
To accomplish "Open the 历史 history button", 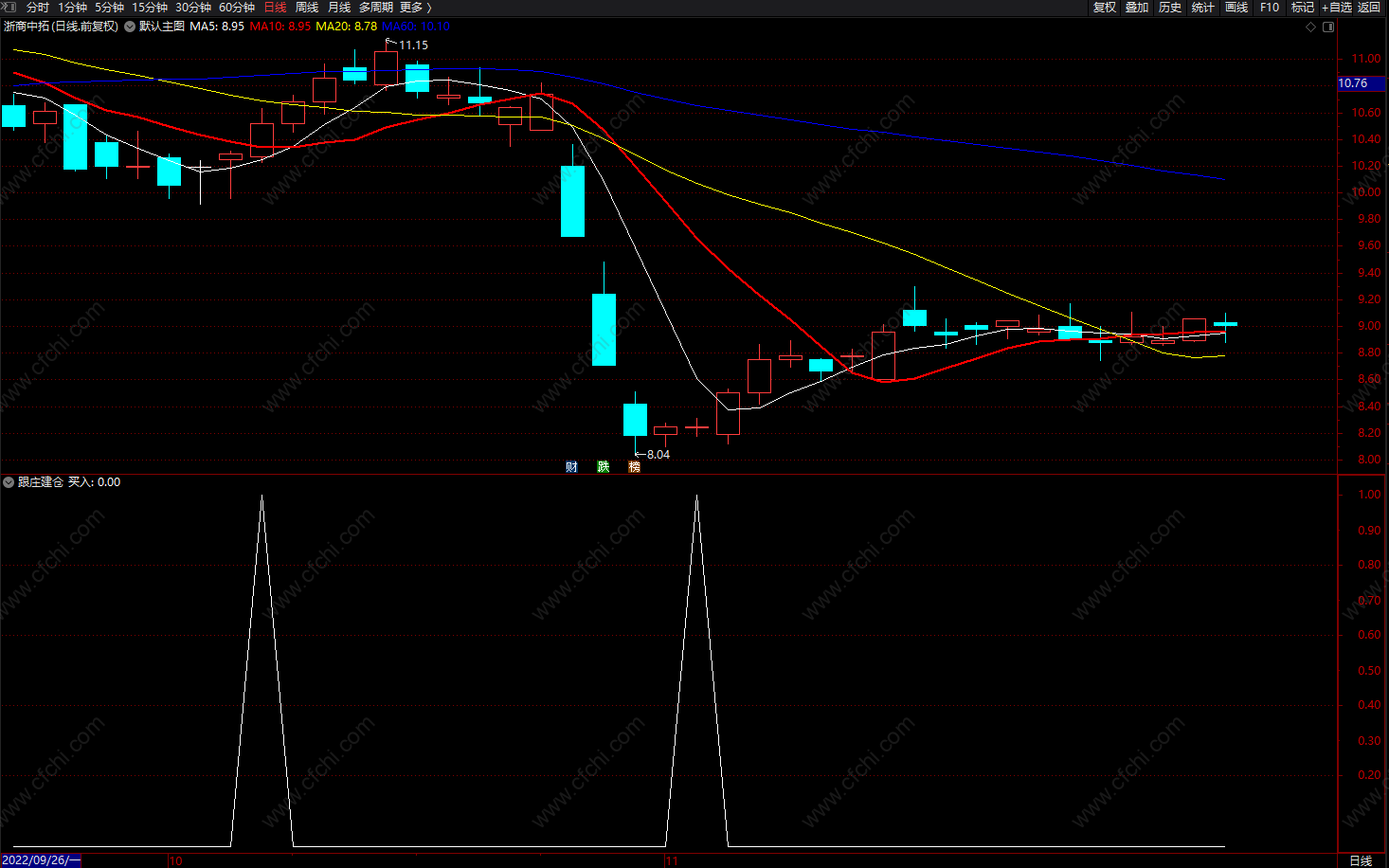I will click(x=1170, y=7).
